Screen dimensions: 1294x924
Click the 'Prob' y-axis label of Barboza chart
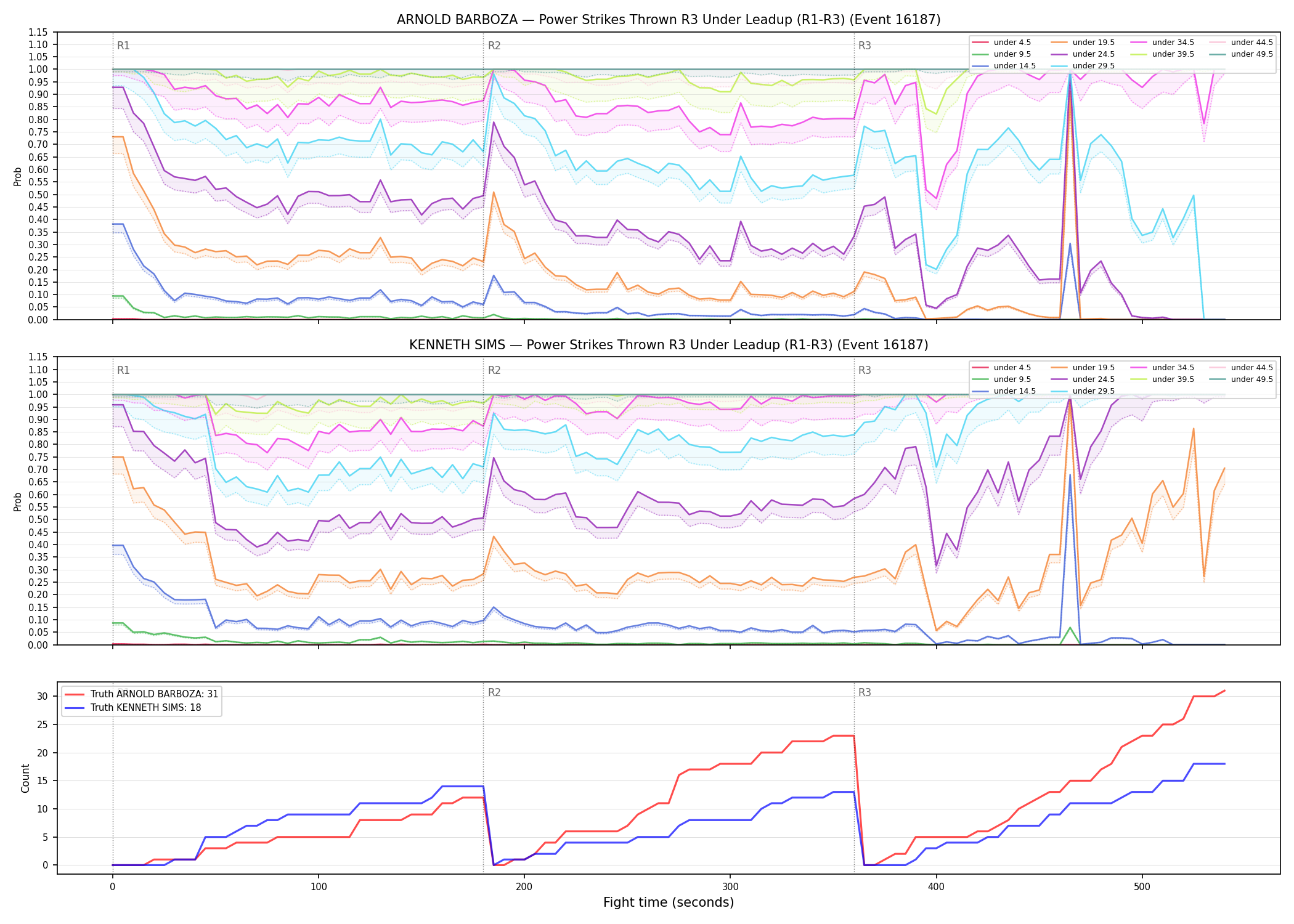tap(18, 176)
